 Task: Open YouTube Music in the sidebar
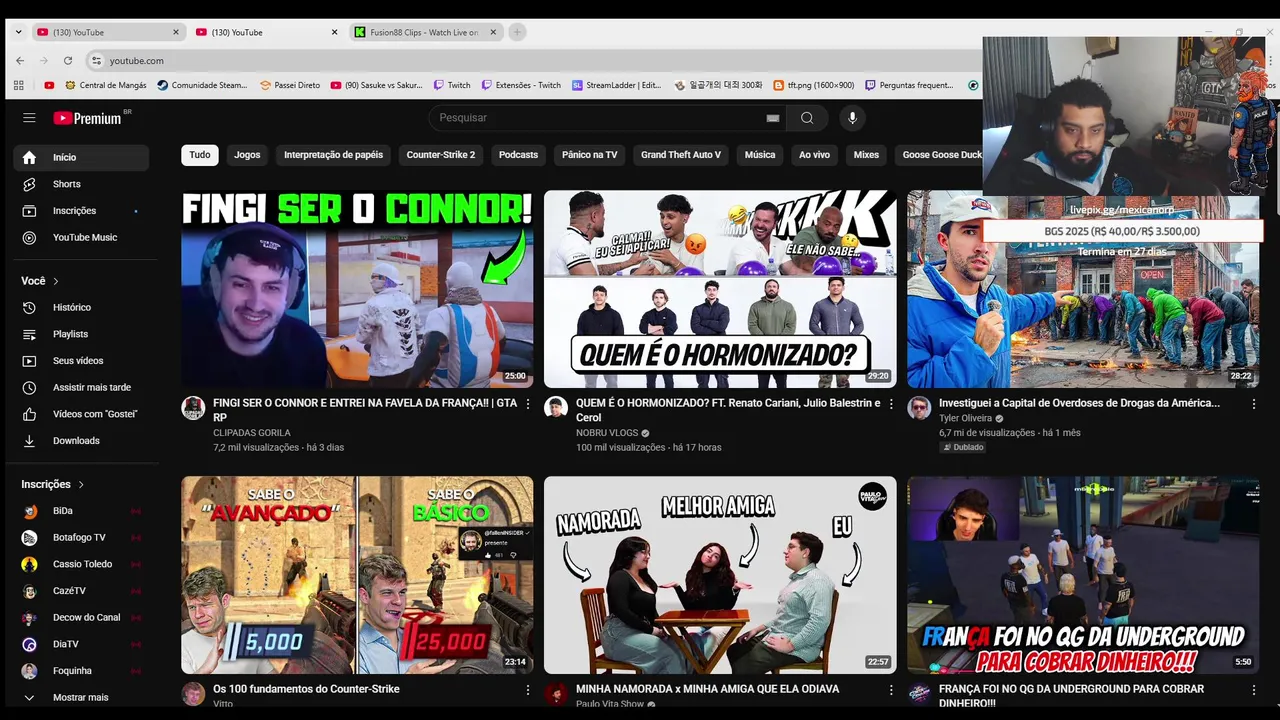pyautogui.click(x=81, y=237)
